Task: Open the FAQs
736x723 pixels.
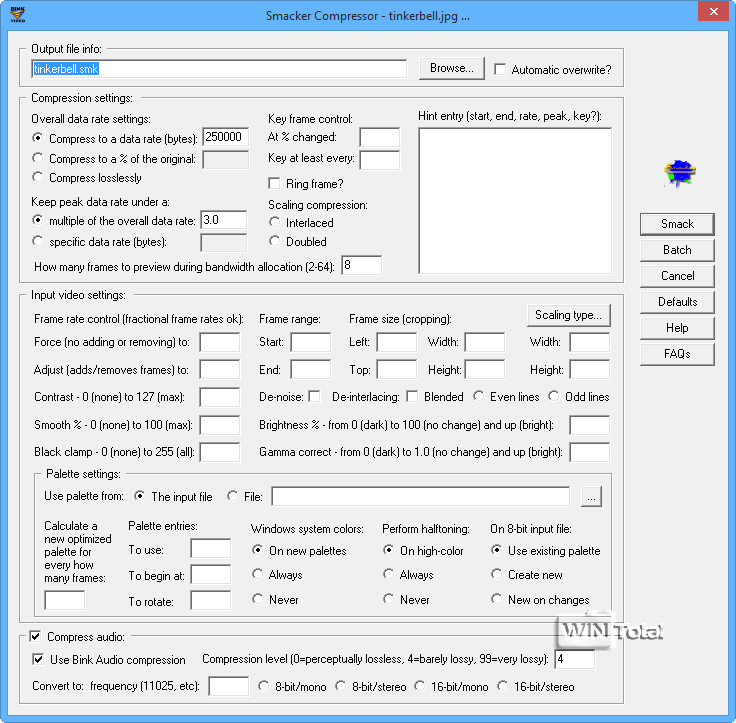Action: pyautogui.click(x=677, y=354)
